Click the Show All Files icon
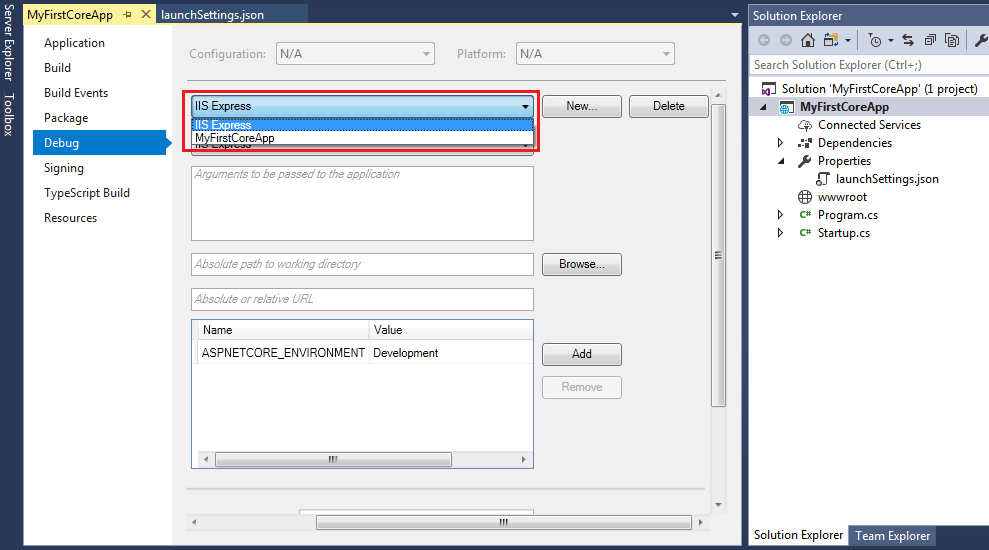 952,40
